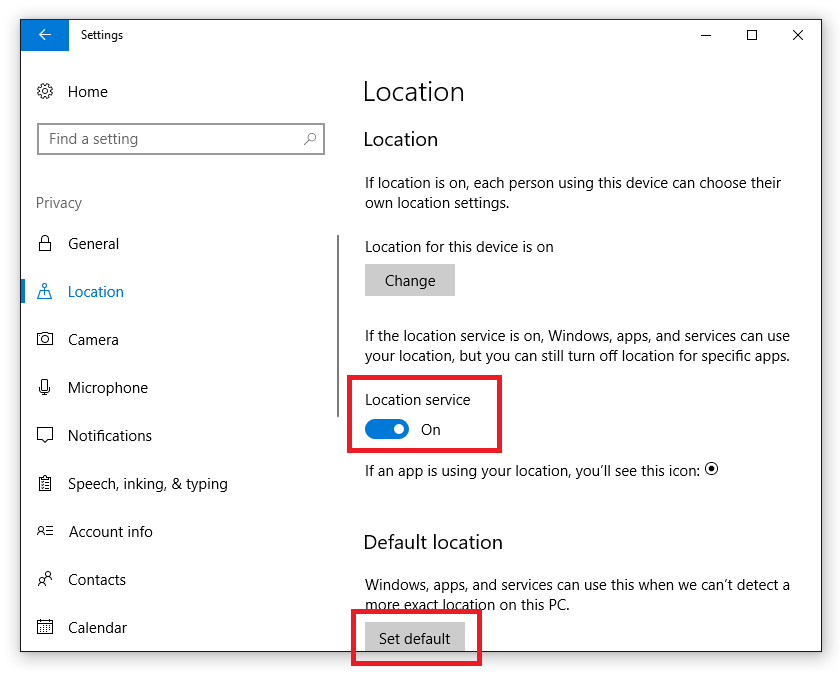Open the Account info page
840x676 pixels.
click(110, 531)
